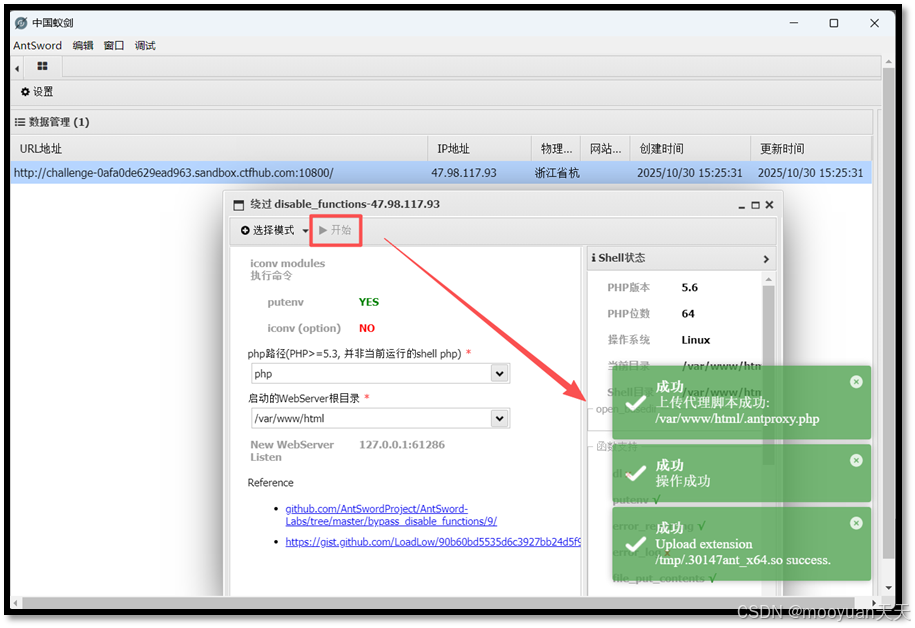
Task: Maximize the 绕过 disable_functions dialog
Action: tap(756, 205)
